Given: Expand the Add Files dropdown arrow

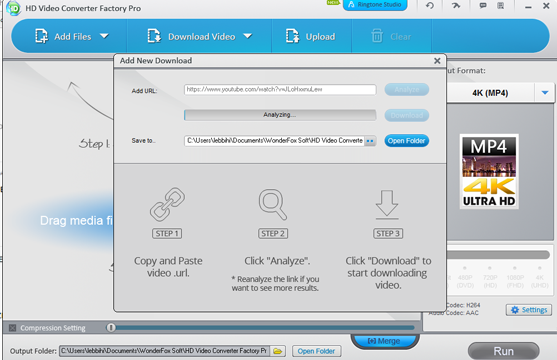Looking at the screenshot, I should click(104, 36).
